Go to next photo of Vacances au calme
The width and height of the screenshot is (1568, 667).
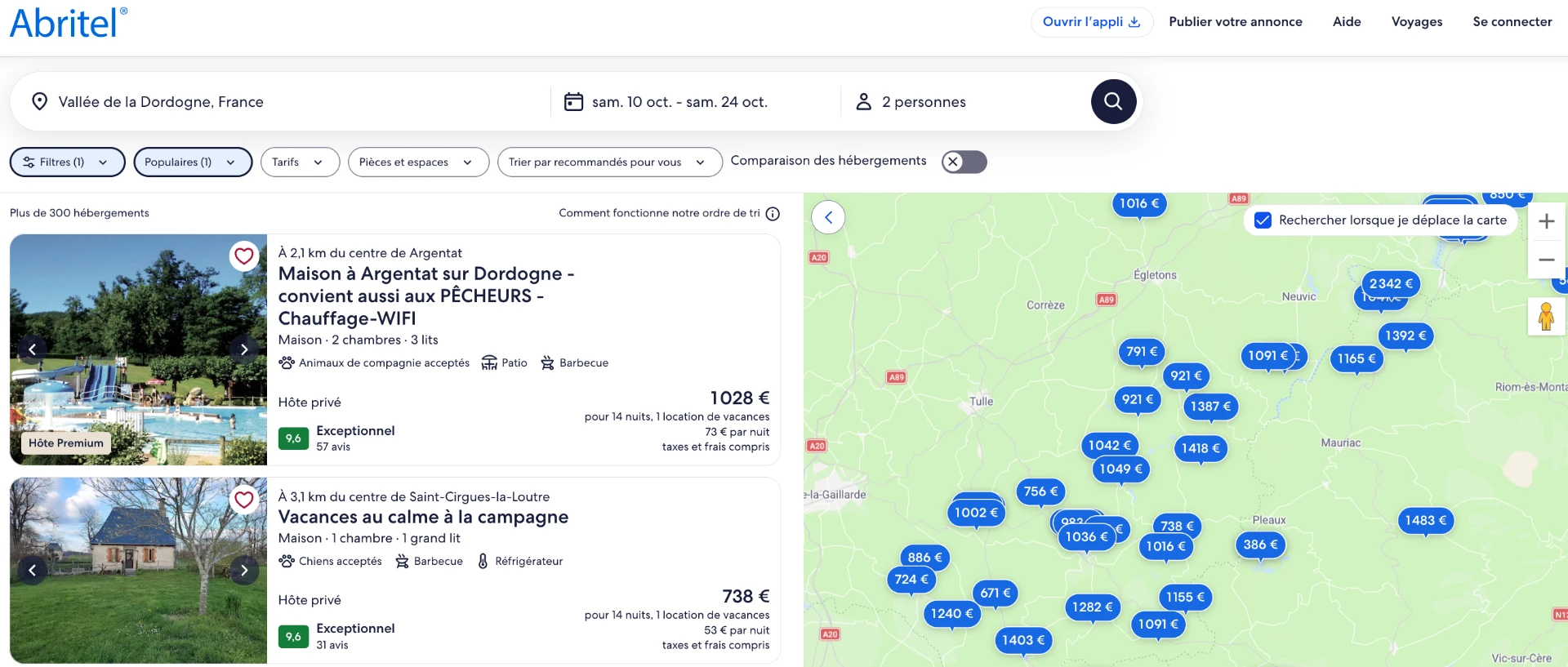(x=244, y=570)
